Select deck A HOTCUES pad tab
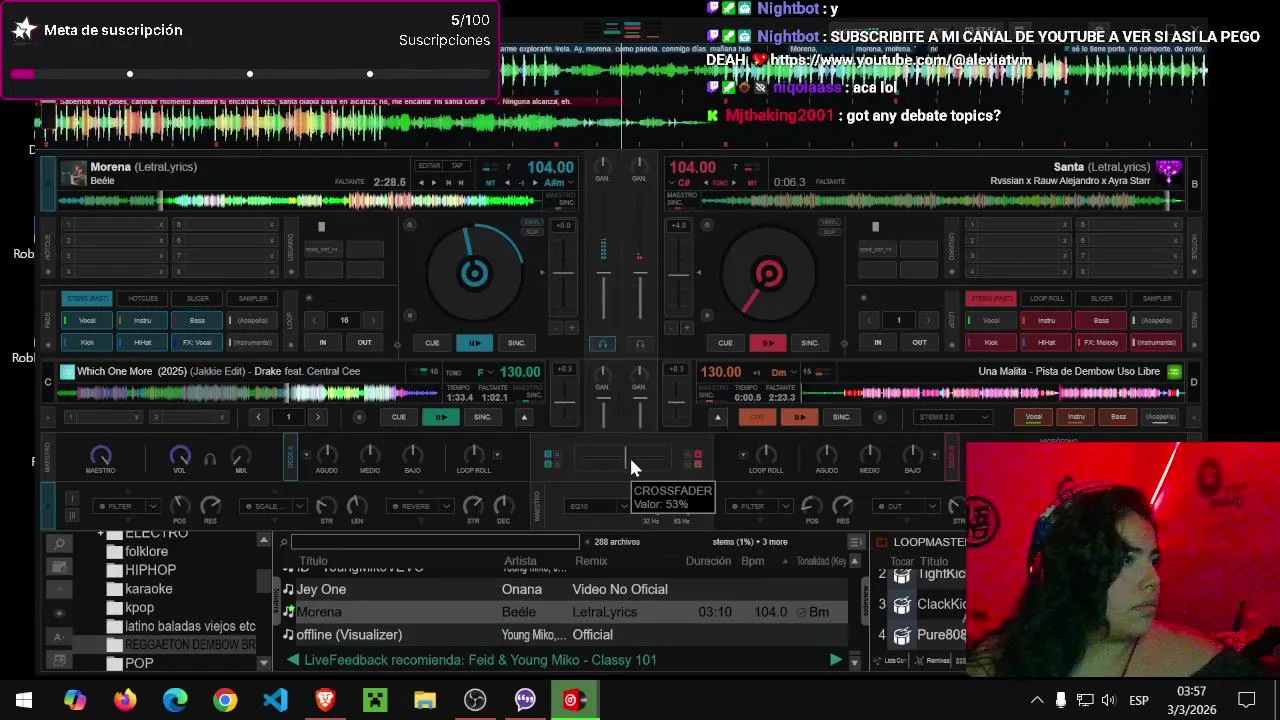This screenshot has height=720, width=1280. pos(142,299)
